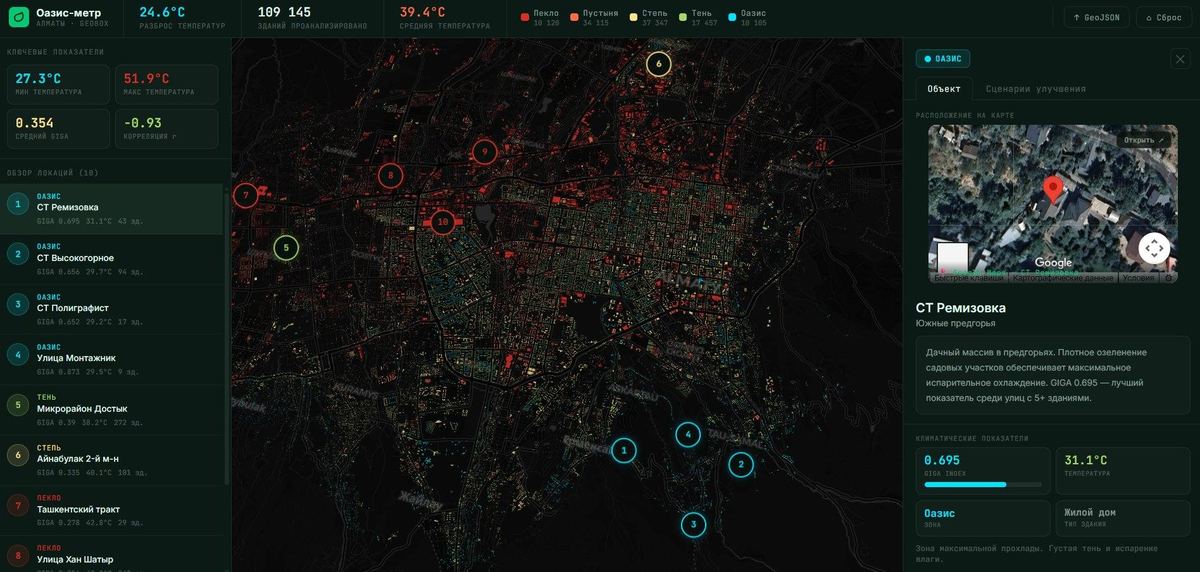Screen dimensions: 1200x572
Task: Toggle the Пустыня zone in legend
Action: point(595,17)
